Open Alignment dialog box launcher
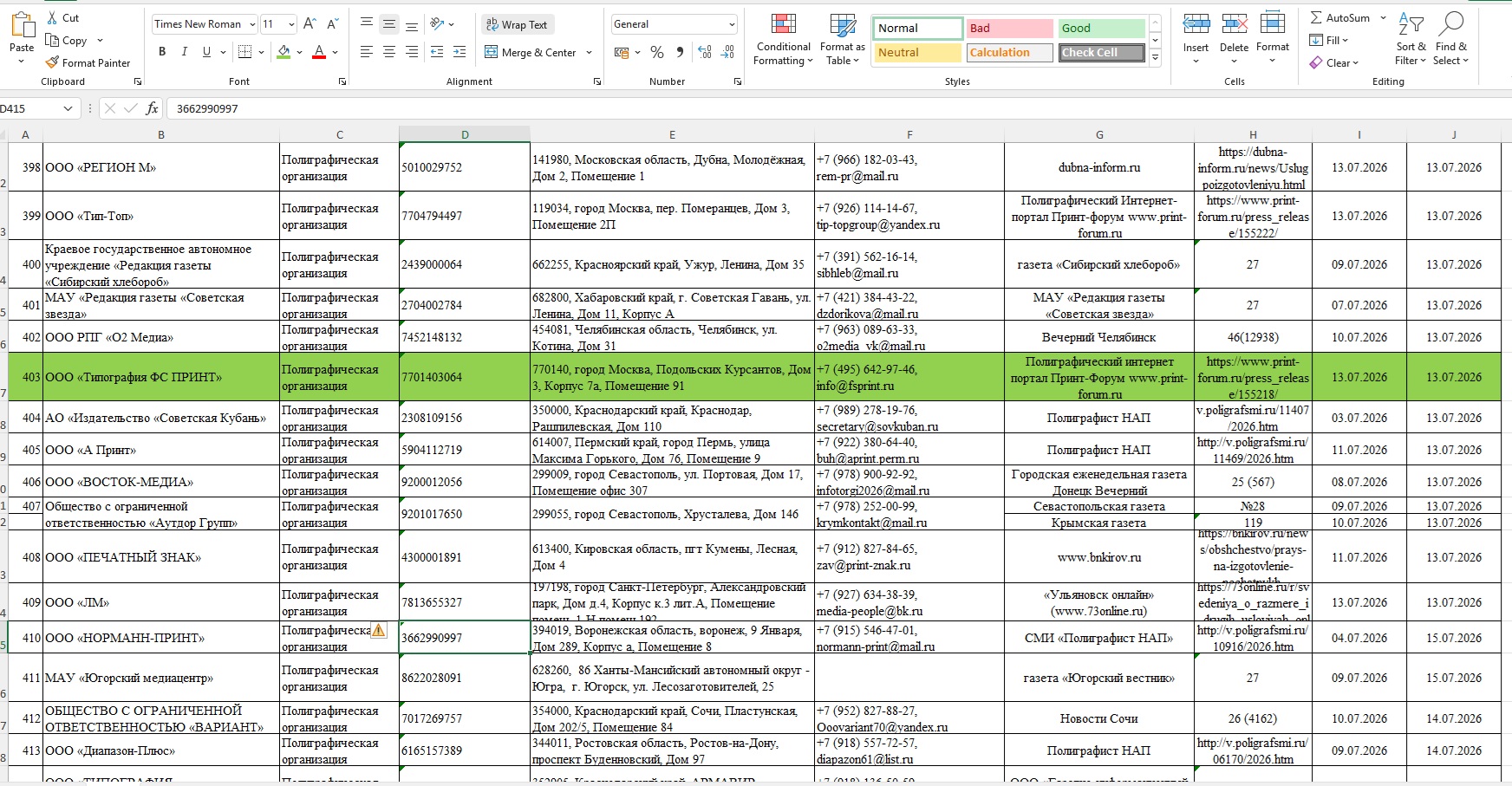The image size is (1512, 786). [597, 81]
